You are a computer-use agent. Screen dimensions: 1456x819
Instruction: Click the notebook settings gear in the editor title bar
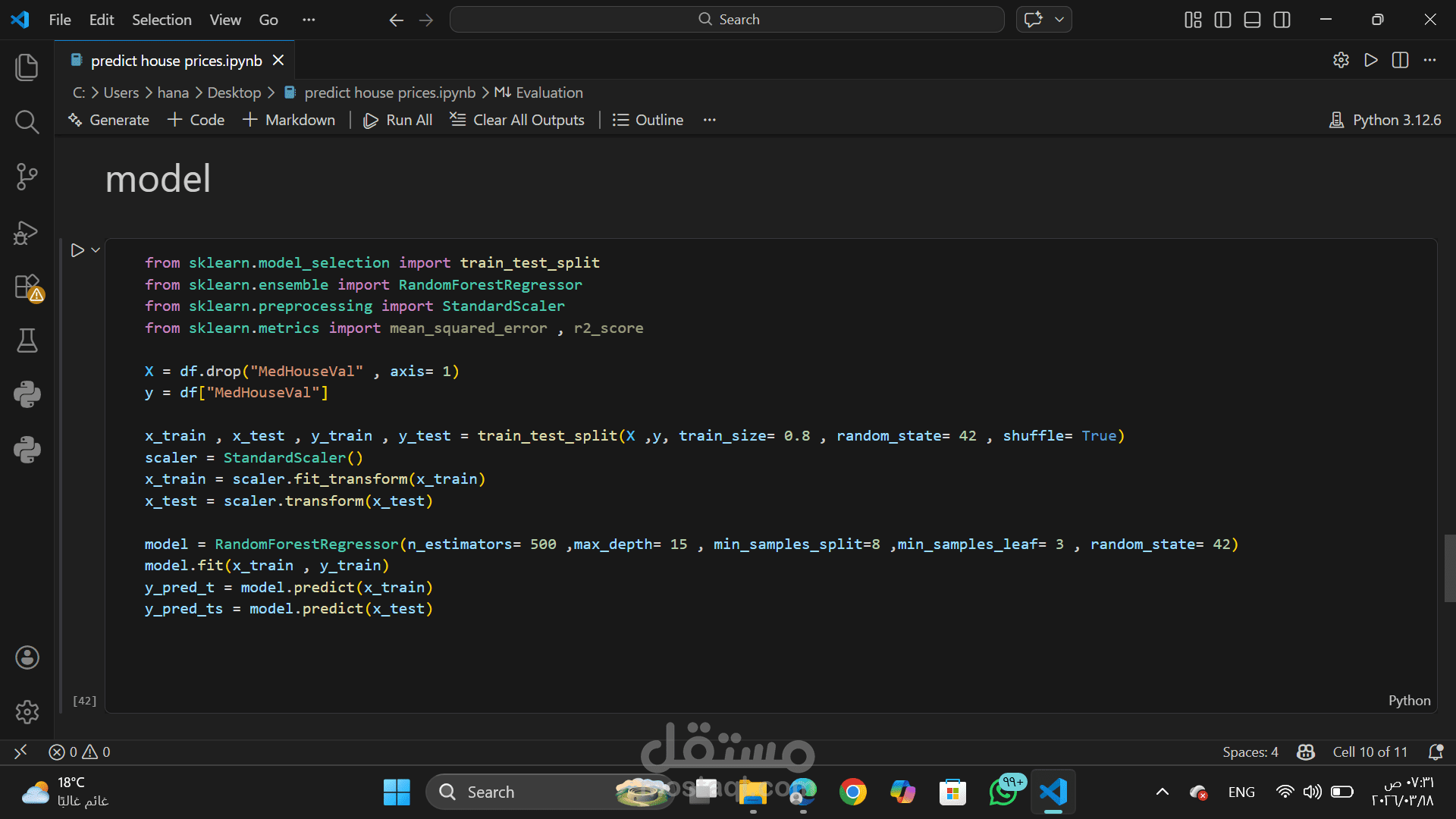coord(1341,60)
